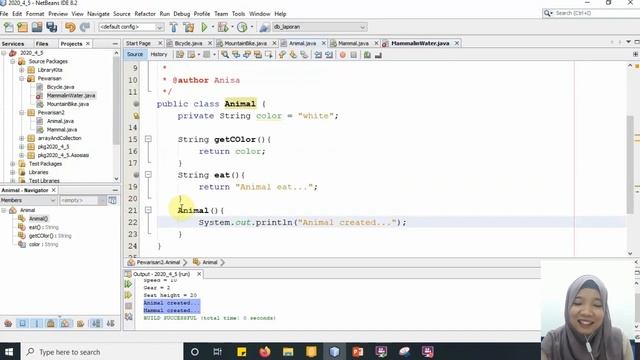Switch to the Bicycle.java editor tab

(188, 43)
